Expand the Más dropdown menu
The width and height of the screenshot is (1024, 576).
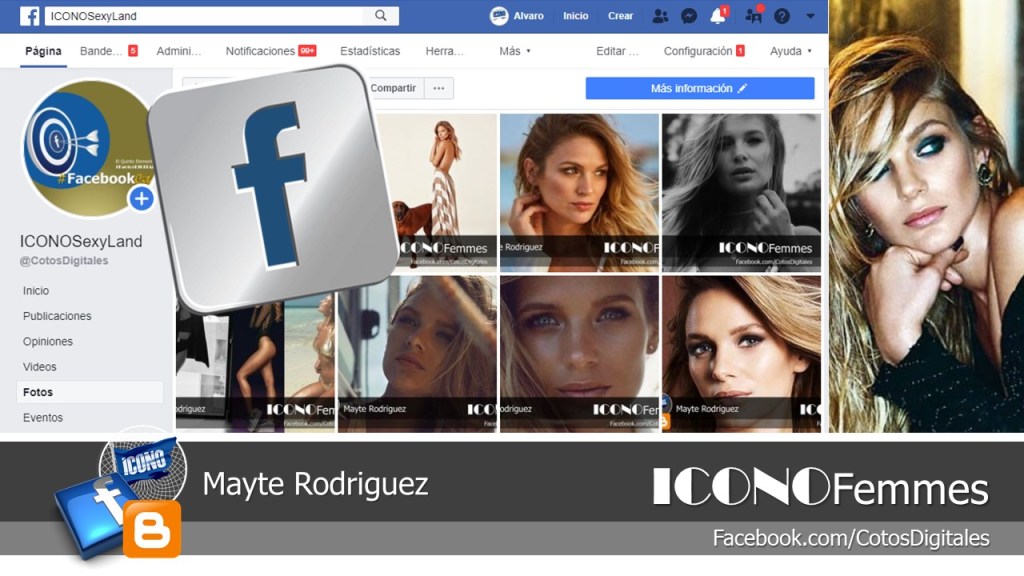pyautogui.click(x=515, y=51)
